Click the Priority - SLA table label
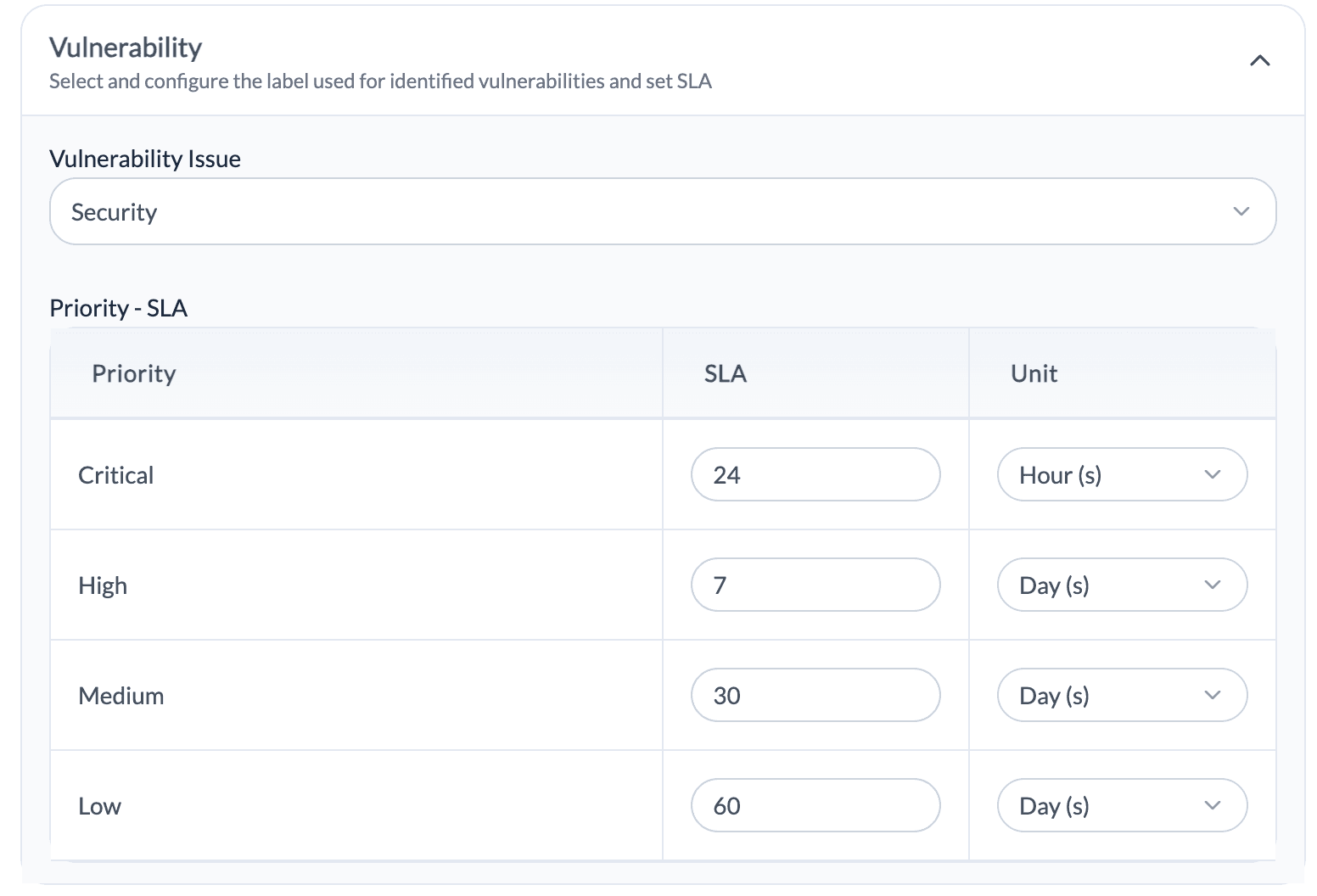The image size is (1317, 896). pyautogui.click(x=119, y=307)
